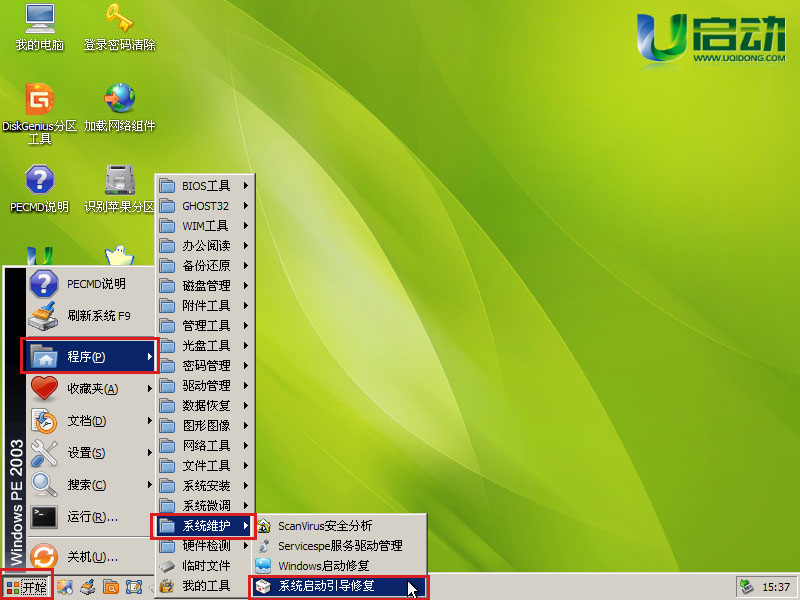Click the blue notepad-frame quick launch icon
The image size is (800, 600).
click(134, 587)
